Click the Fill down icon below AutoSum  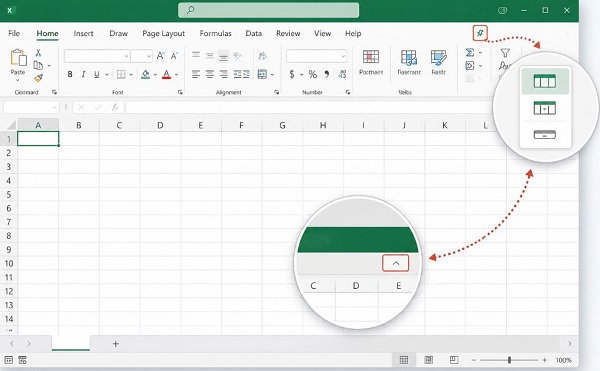tap(470, 66)
